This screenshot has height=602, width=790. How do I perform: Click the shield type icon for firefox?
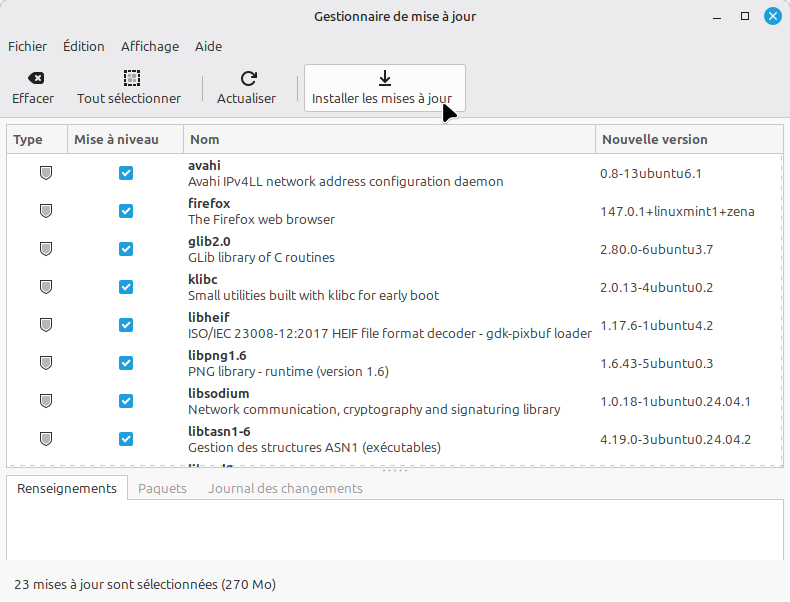[46, 211]
